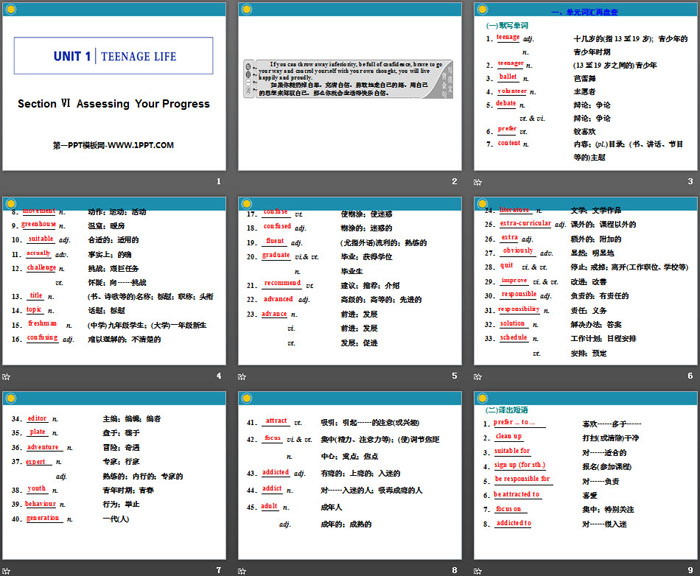The width and height of the screenshot is (700, 576).
Task: Click the WWW.1PPT.COM link on slide 1
Action: pyautogui.click(x=113, y=146)
